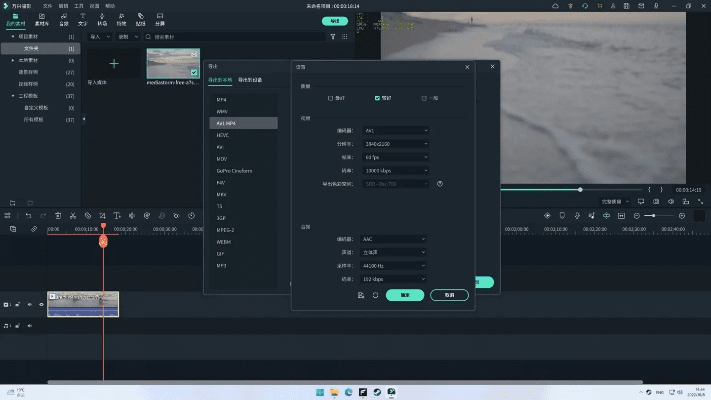This screenshot has height=400, width=711.
Task: Open the resolution 3840x2160 dropdown
Action: (x=395, y=144)
